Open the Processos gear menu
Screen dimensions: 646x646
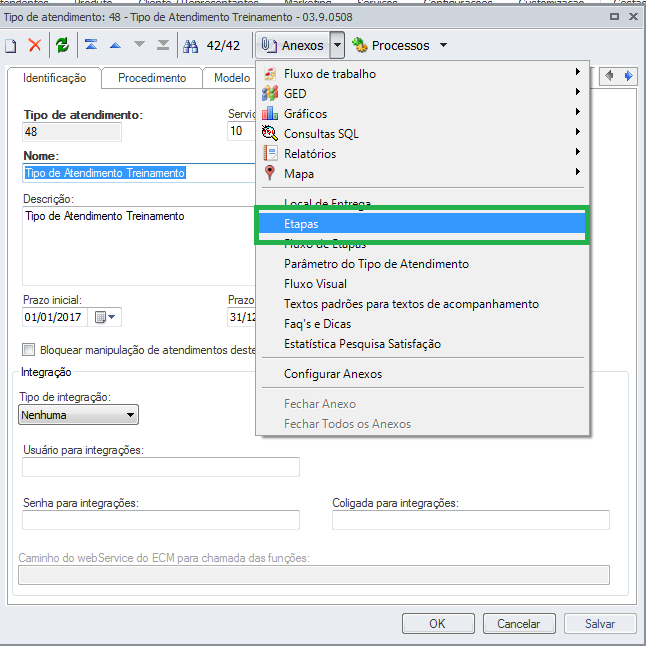coord(391,45)
